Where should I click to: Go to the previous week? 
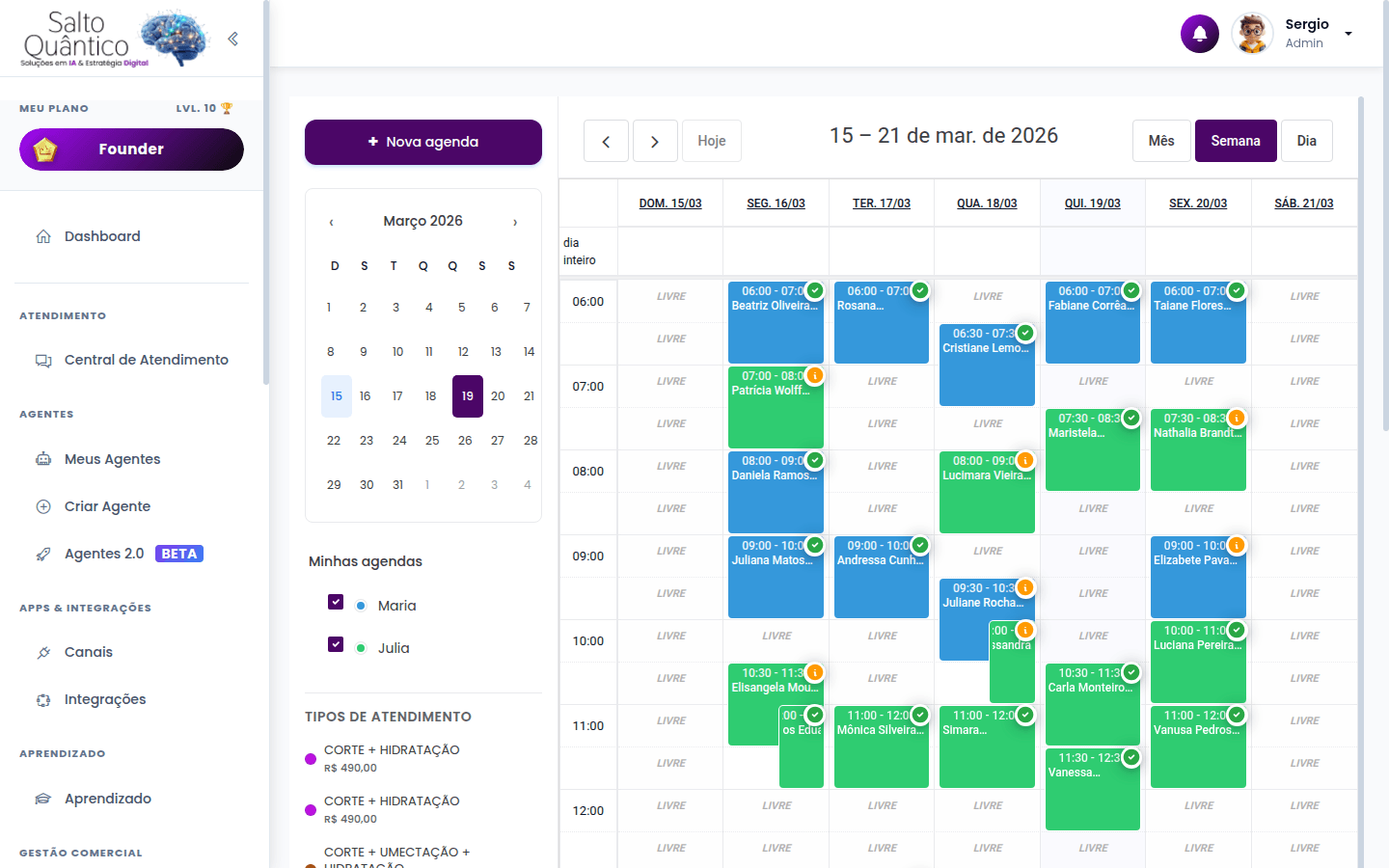[x=606, y=142]
